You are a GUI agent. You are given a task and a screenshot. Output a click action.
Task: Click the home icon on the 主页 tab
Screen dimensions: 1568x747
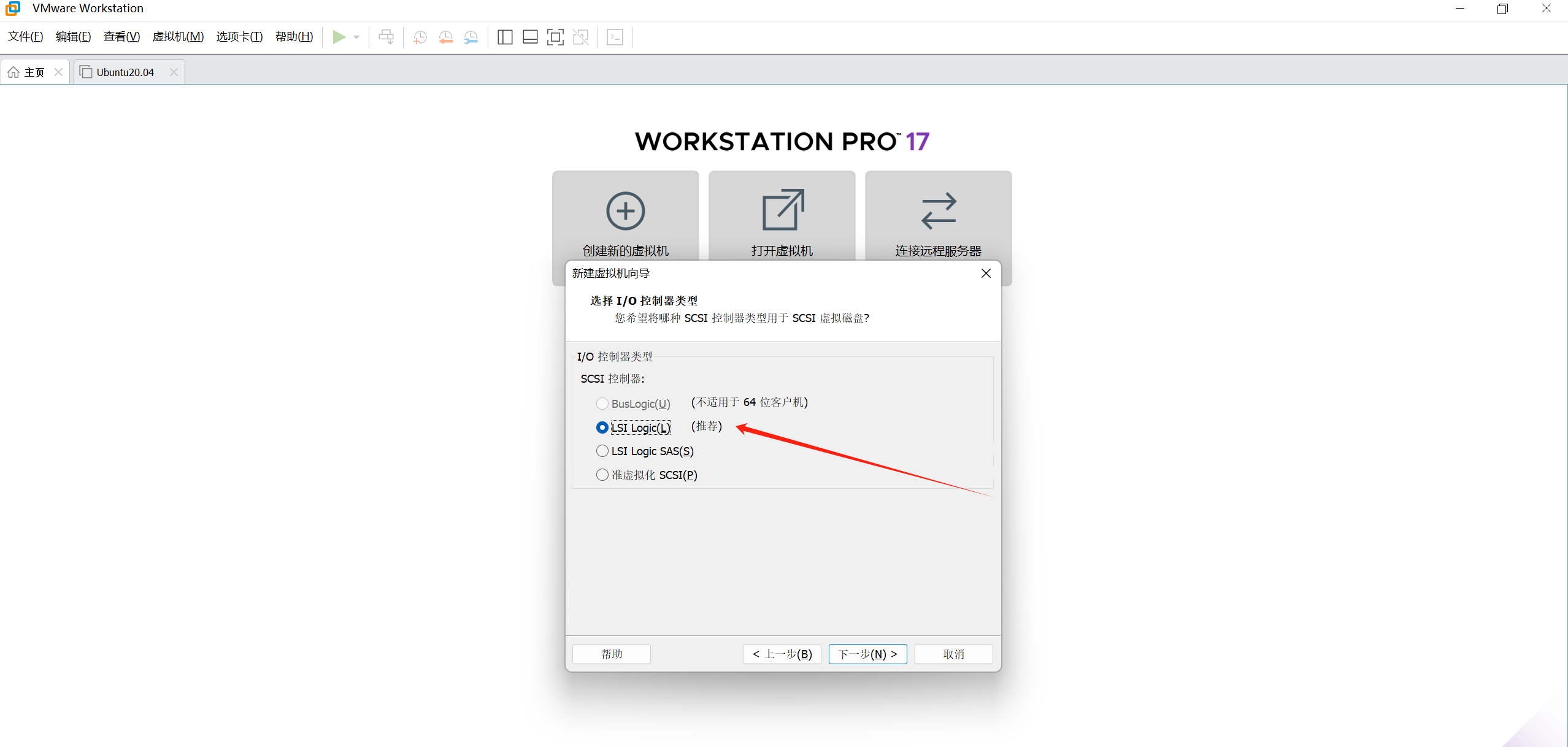(13, 72)
